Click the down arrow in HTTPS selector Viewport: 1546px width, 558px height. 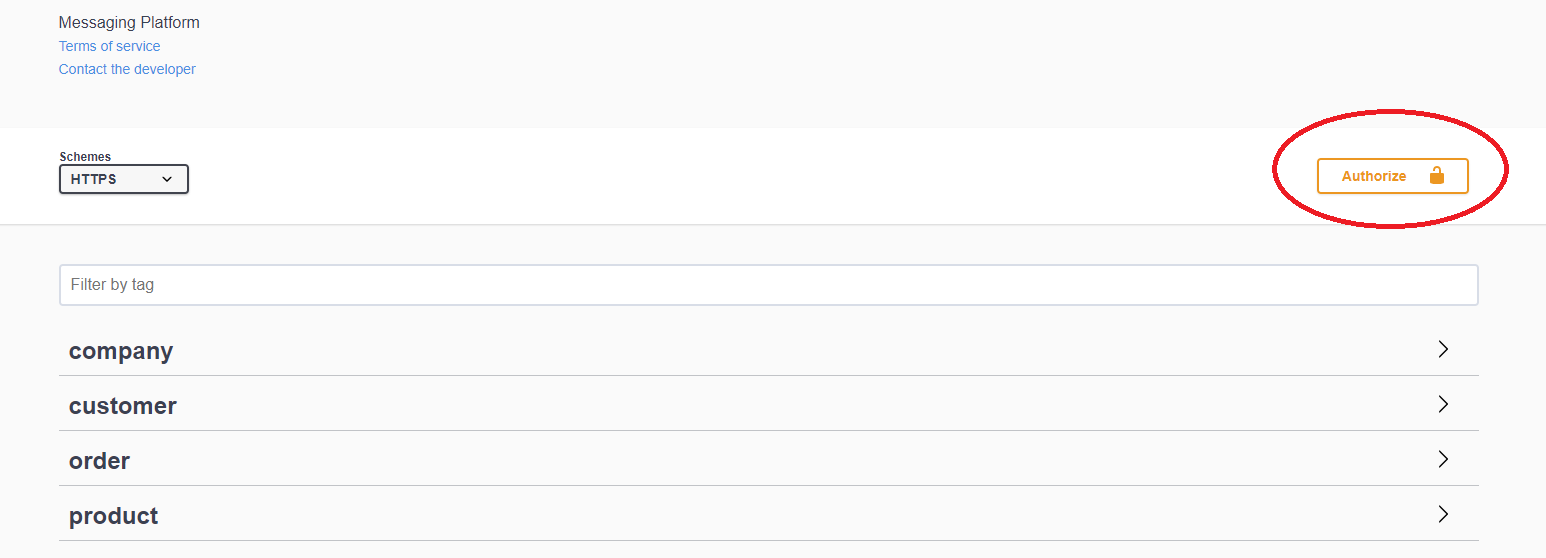167,180
